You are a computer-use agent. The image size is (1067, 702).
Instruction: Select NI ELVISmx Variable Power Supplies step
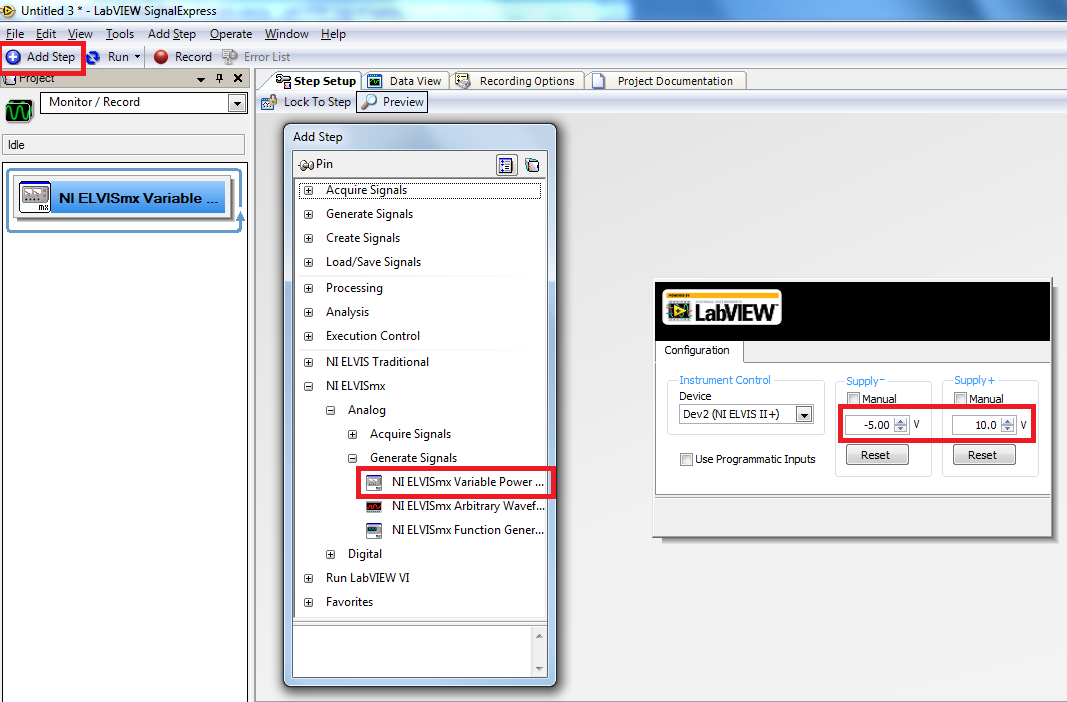pos(455,482)
